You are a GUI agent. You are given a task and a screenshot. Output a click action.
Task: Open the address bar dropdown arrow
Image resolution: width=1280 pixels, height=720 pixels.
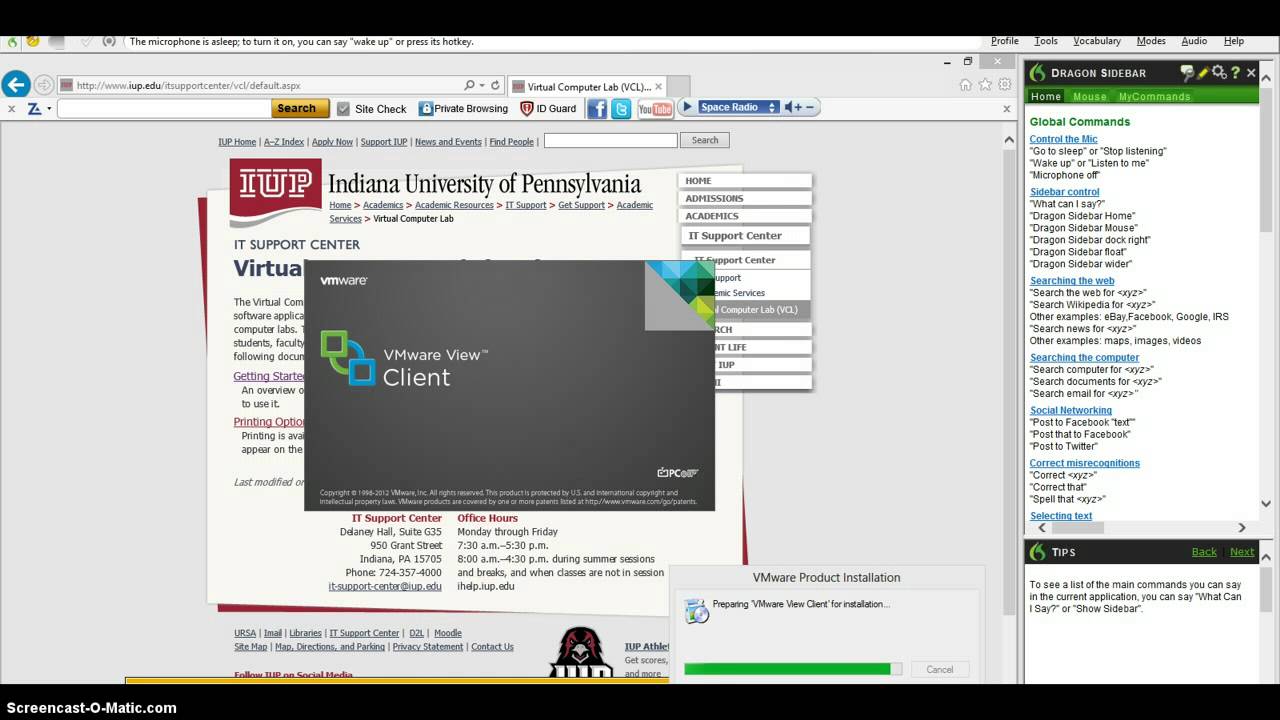(x=482, y=85)
